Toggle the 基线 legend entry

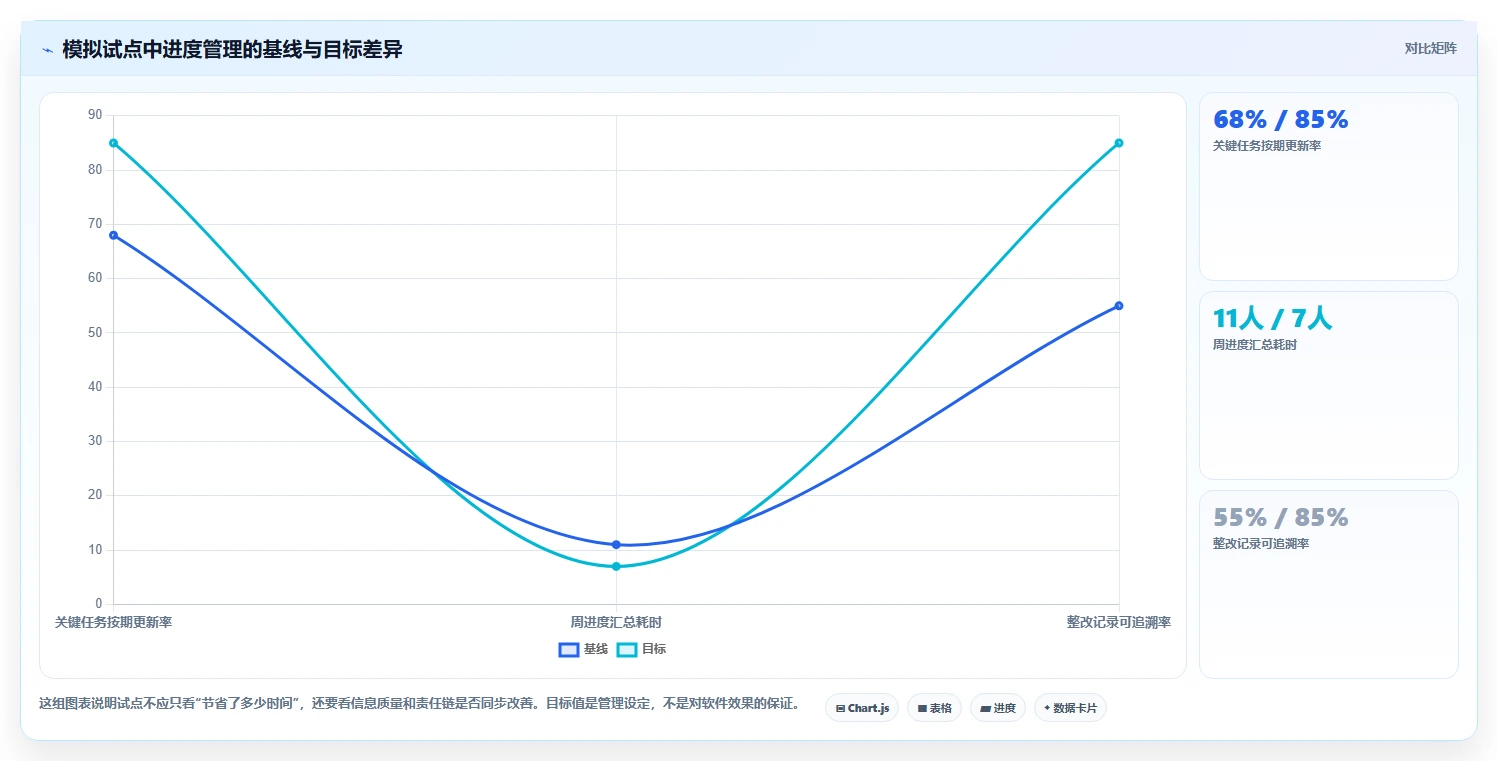point(584,649)
